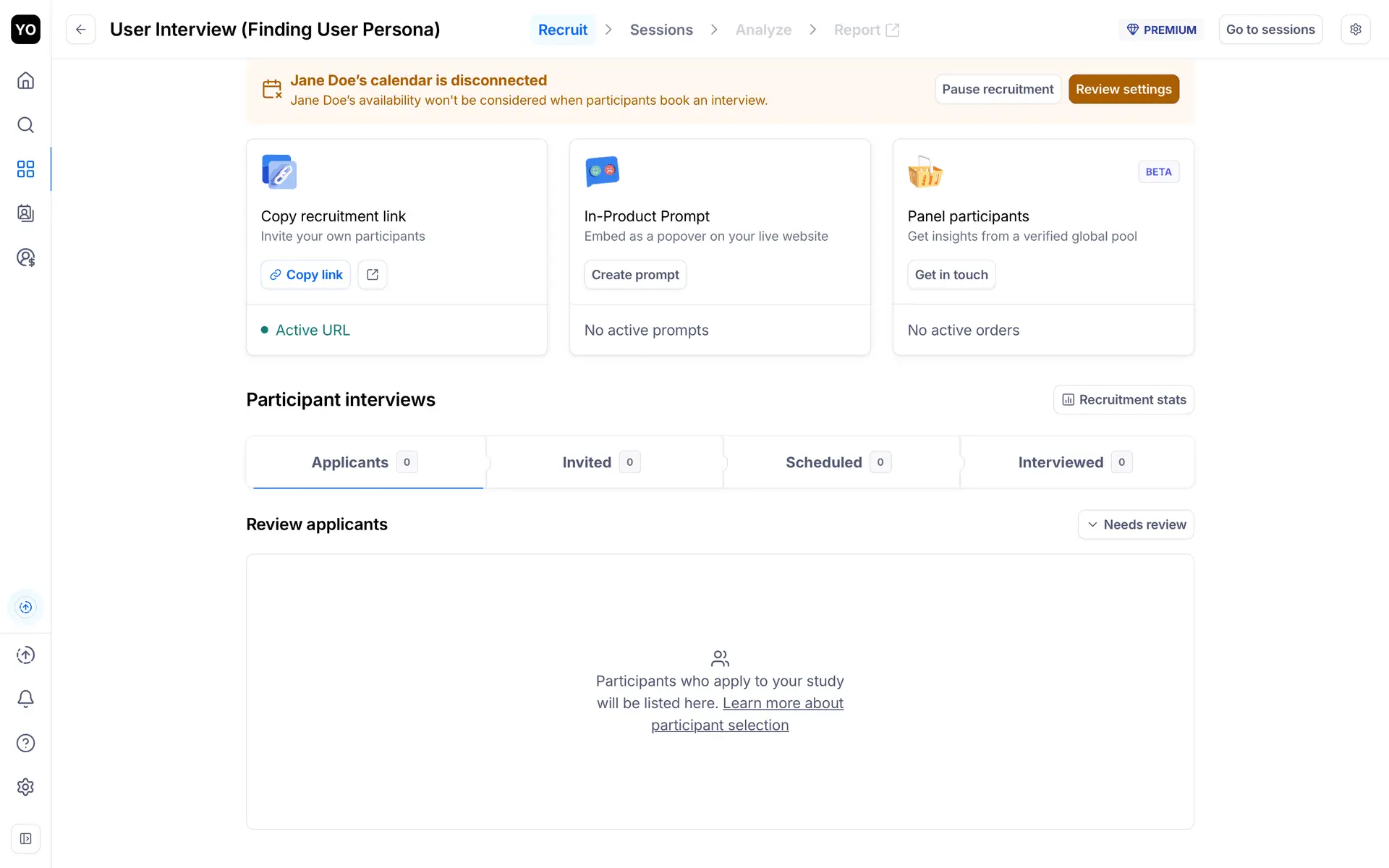
Task: Open the projects grid icon in sidebar
Action: pos(25,169)
